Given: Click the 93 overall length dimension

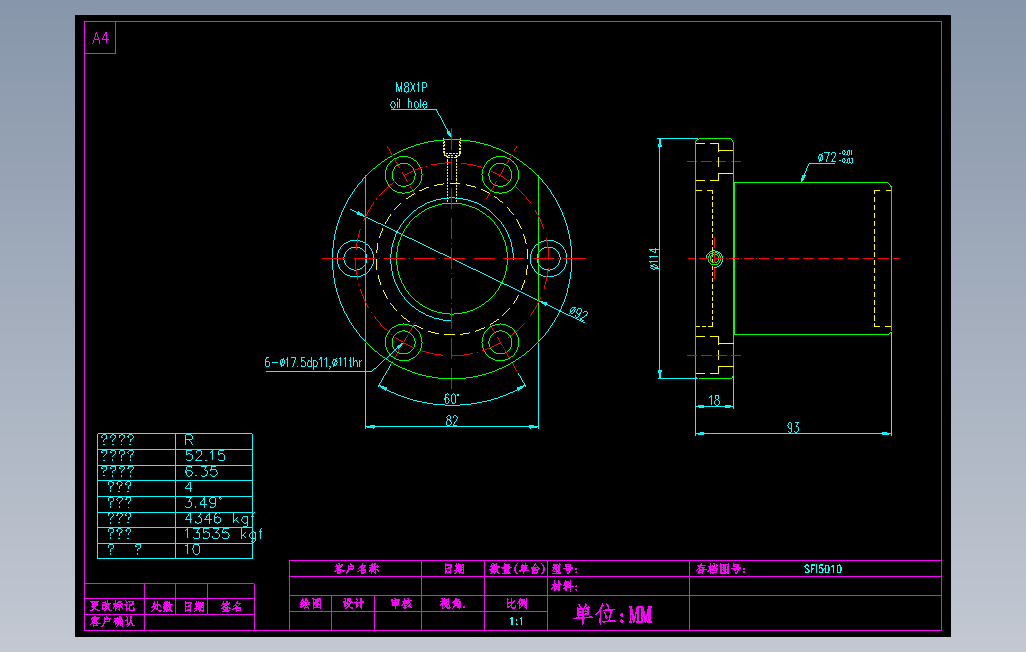Looking at the screenshot, I should pos(793,427).
